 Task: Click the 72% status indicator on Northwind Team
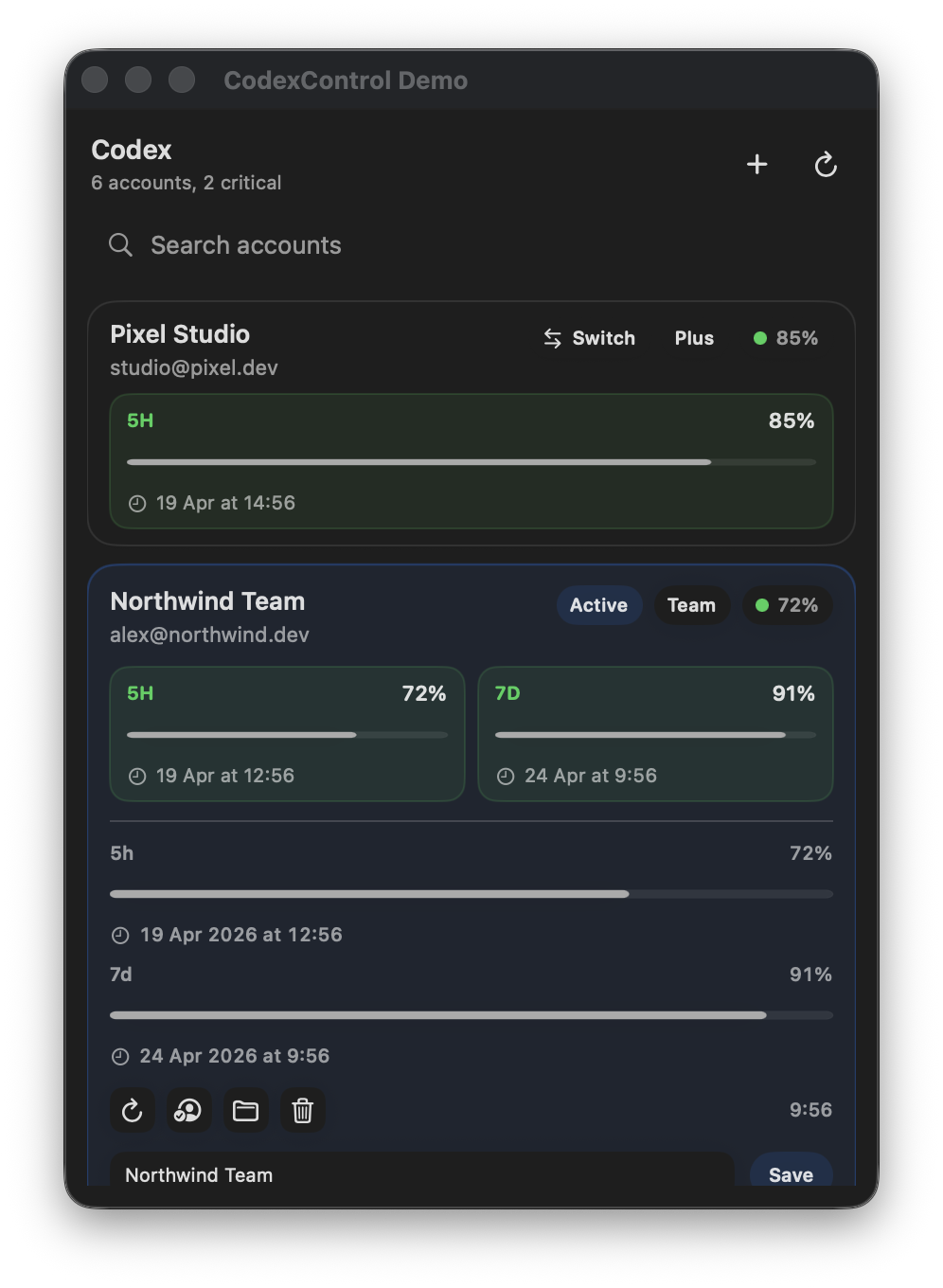pos(788,605)
